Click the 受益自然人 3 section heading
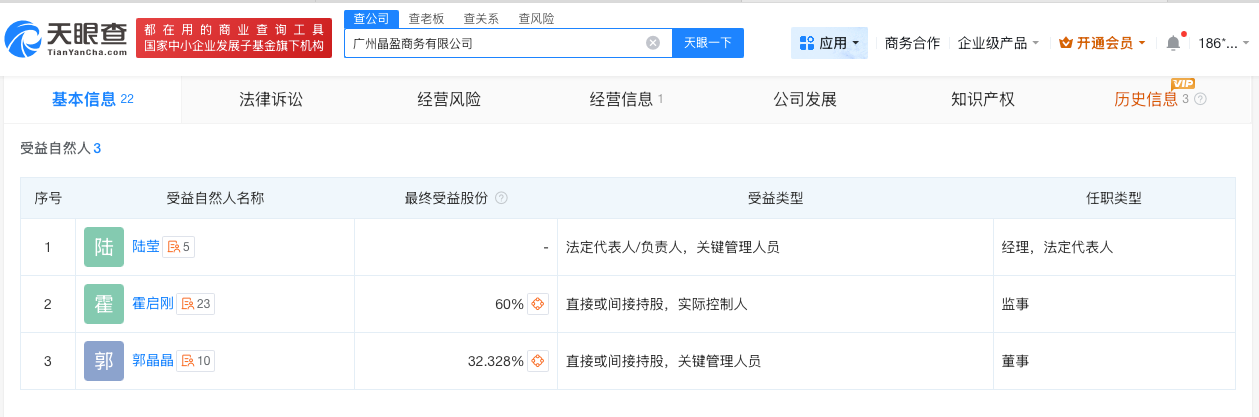Image resolution: width=1259 pixels, height=417 pixels. coord(60,149)
